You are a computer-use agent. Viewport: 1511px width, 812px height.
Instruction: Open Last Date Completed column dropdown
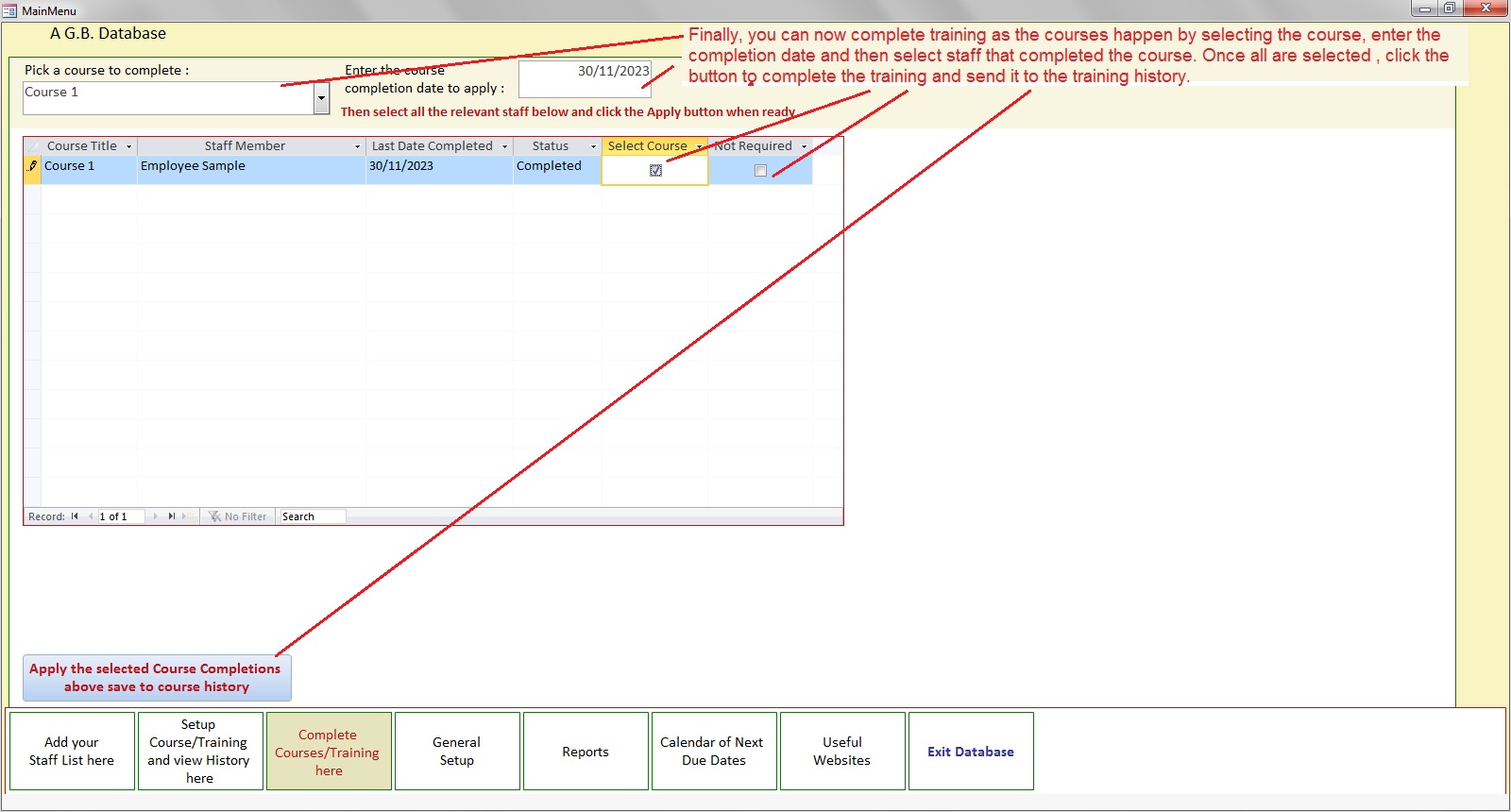[504, 146]
